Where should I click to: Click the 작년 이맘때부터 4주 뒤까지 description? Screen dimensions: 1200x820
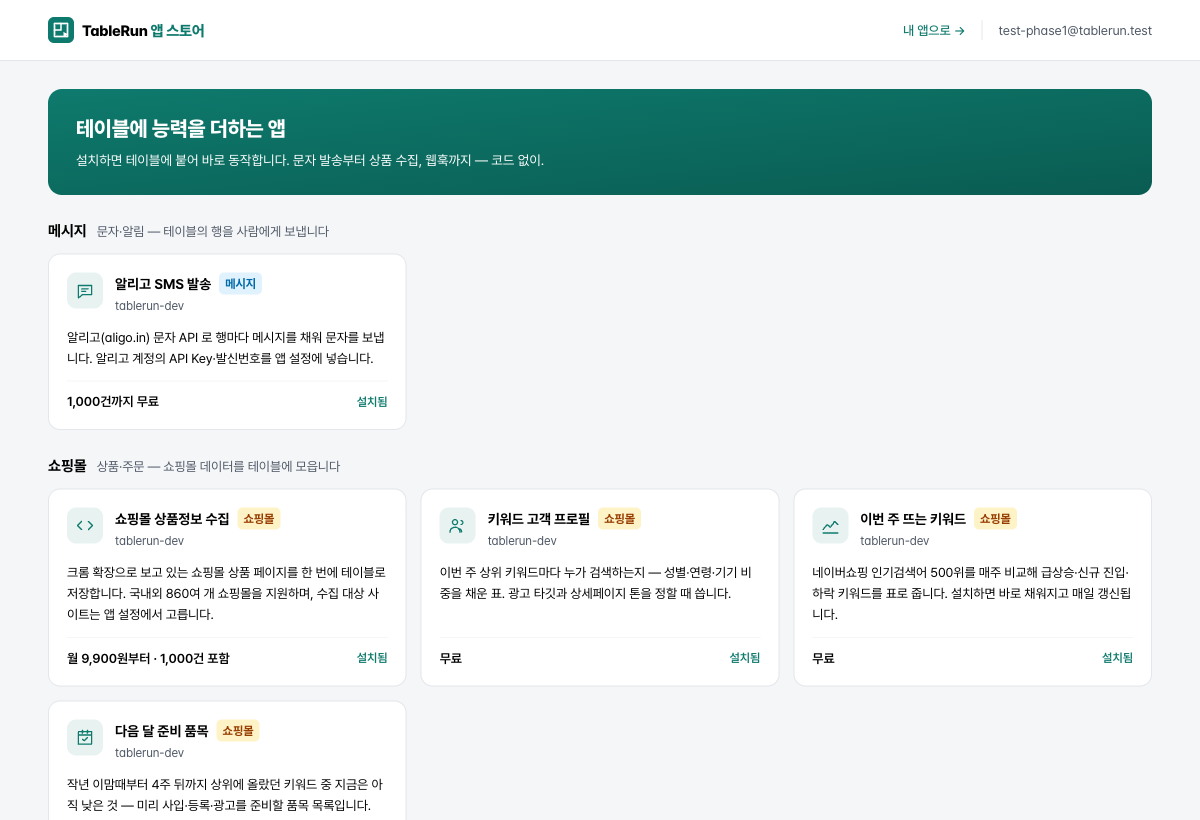[x=226, y=795]
